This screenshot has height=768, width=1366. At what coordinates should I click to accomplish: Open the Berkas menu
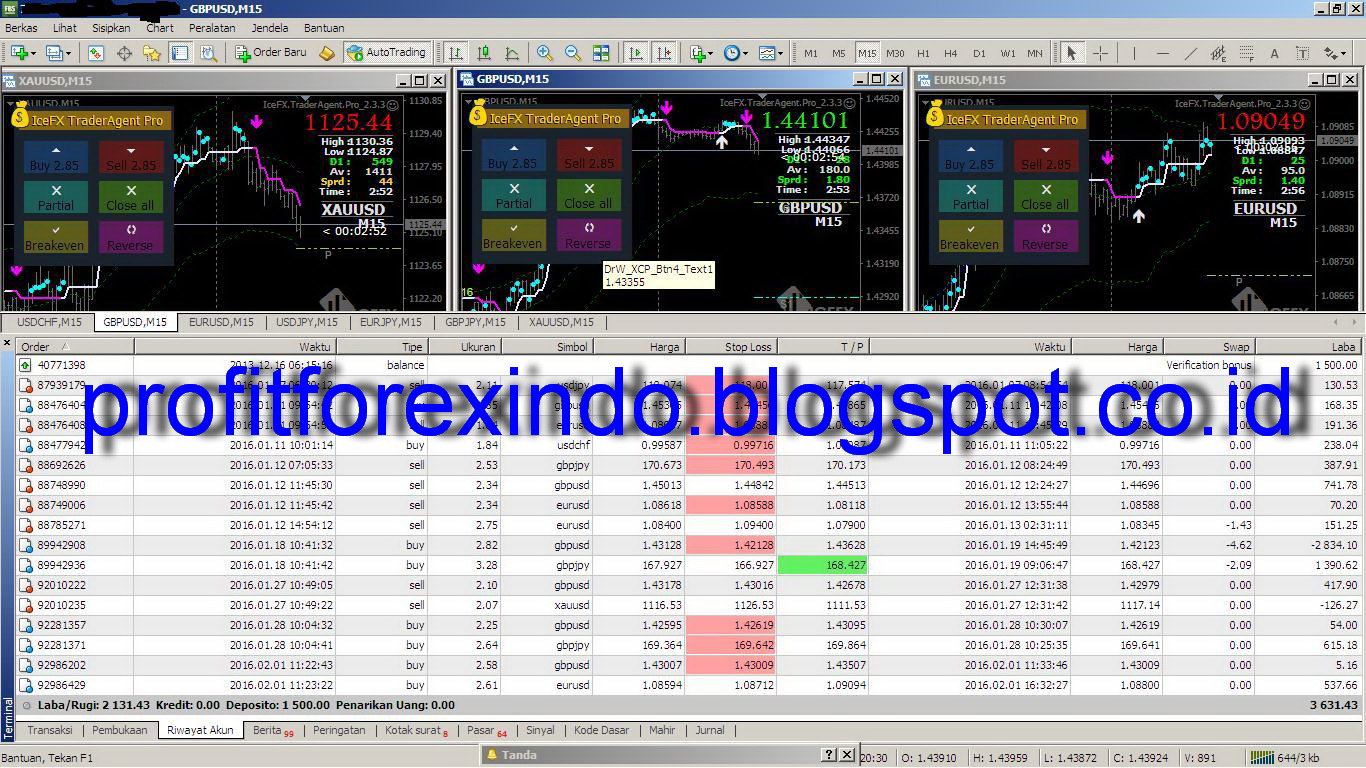21,28
